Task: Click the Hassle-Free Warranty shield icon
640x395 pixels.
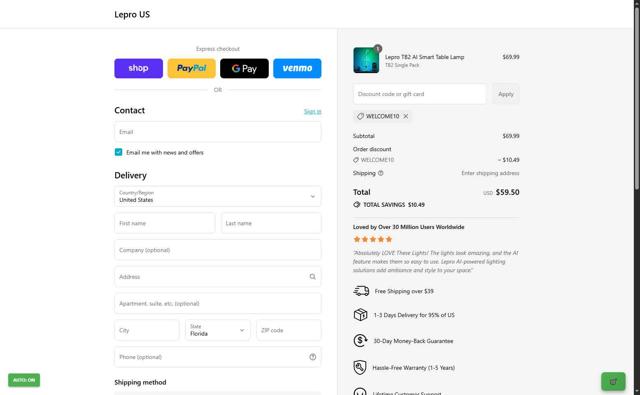Action: tap(360, 367)
